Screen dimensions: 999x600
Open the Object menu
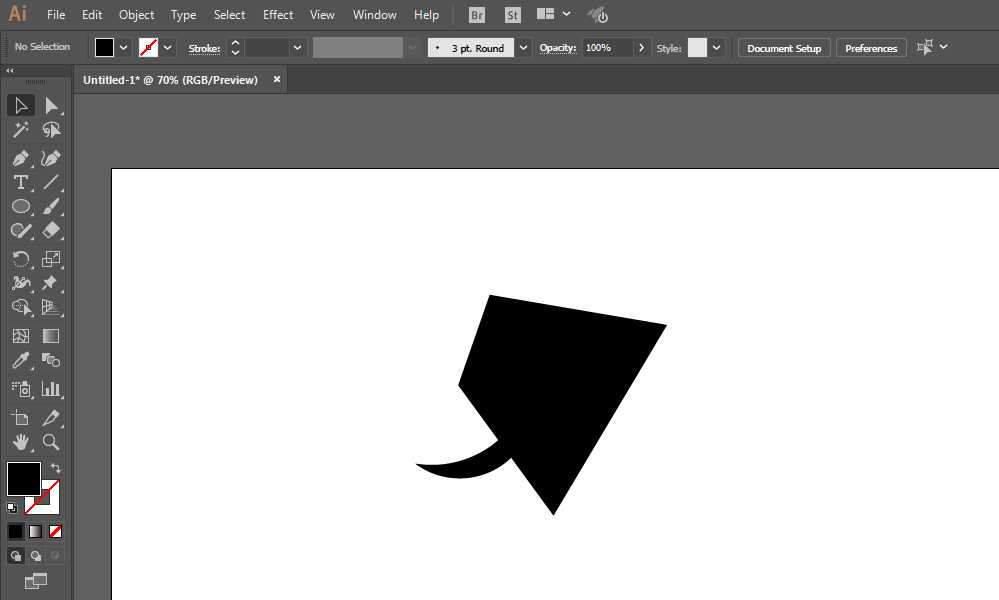tap(136, 15)
